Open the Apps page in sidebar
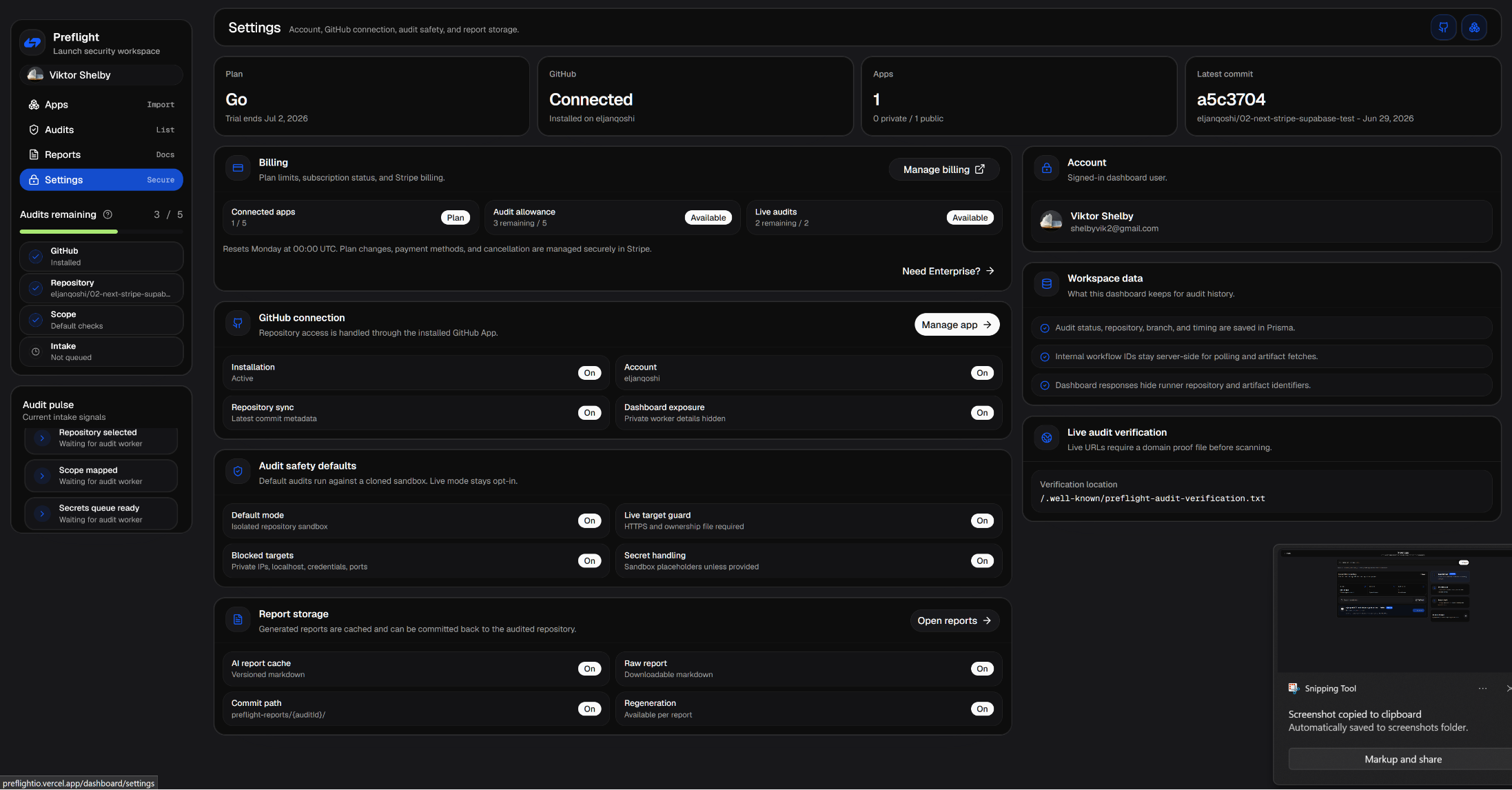Screen dimensions: 1512x790 101,105
